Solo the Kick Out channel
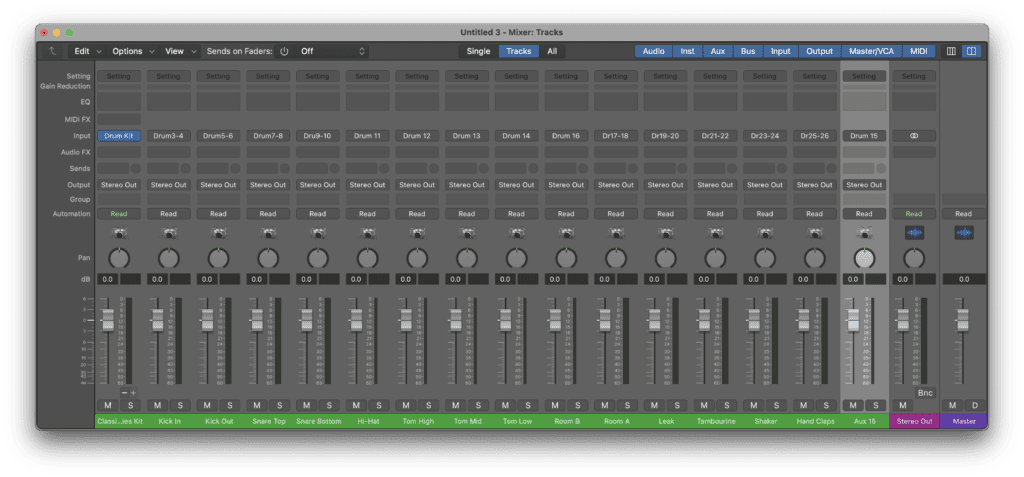Screen dimensions: 1024x477 [230, 406]
